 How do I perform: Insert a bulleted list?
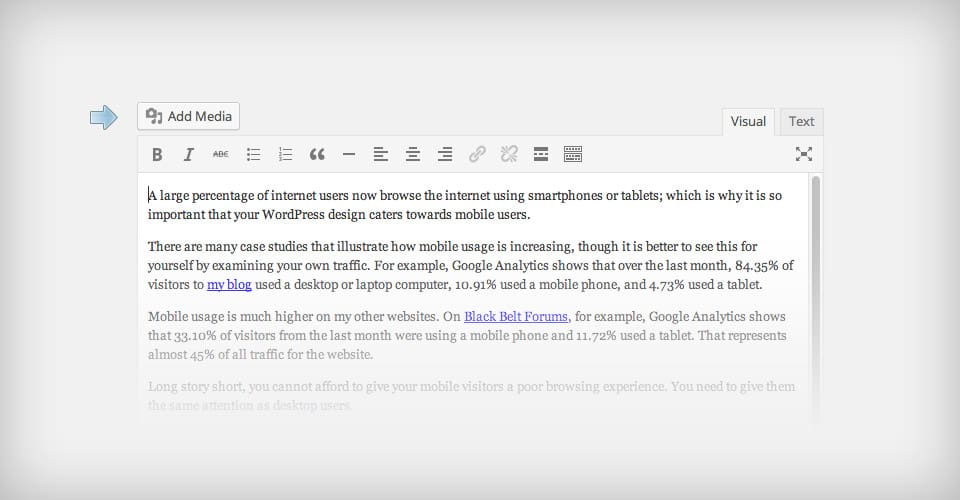click(254, 154)
